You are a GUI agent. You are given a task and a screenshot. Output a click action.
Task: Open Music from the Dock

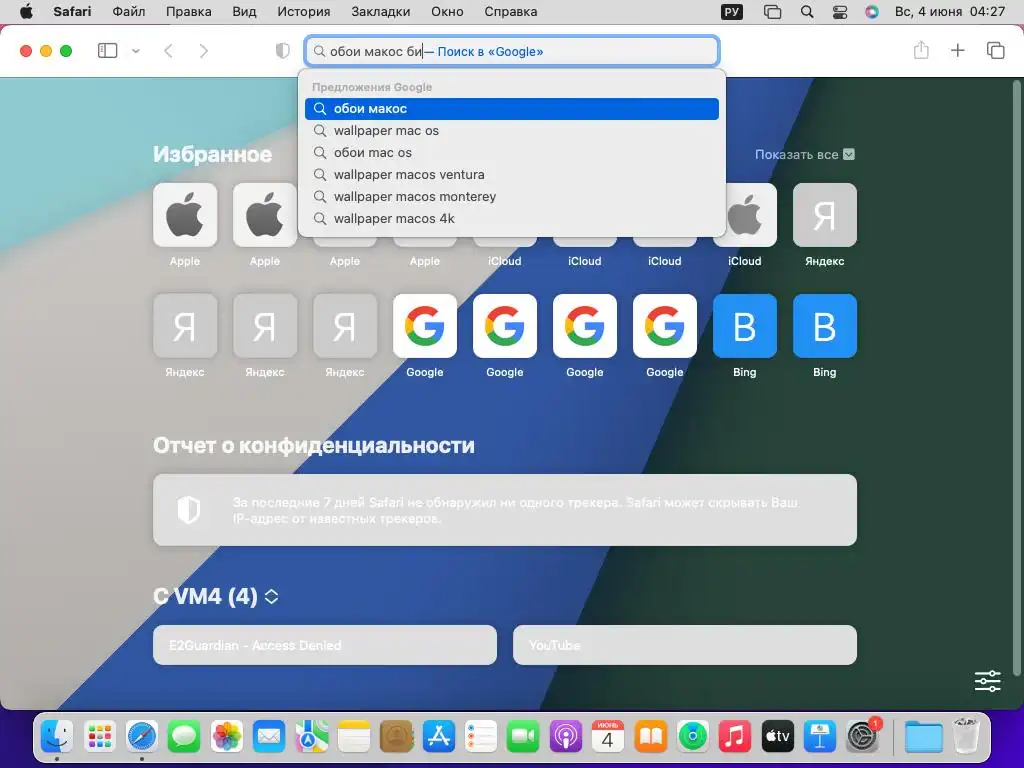tap(735, 737)
